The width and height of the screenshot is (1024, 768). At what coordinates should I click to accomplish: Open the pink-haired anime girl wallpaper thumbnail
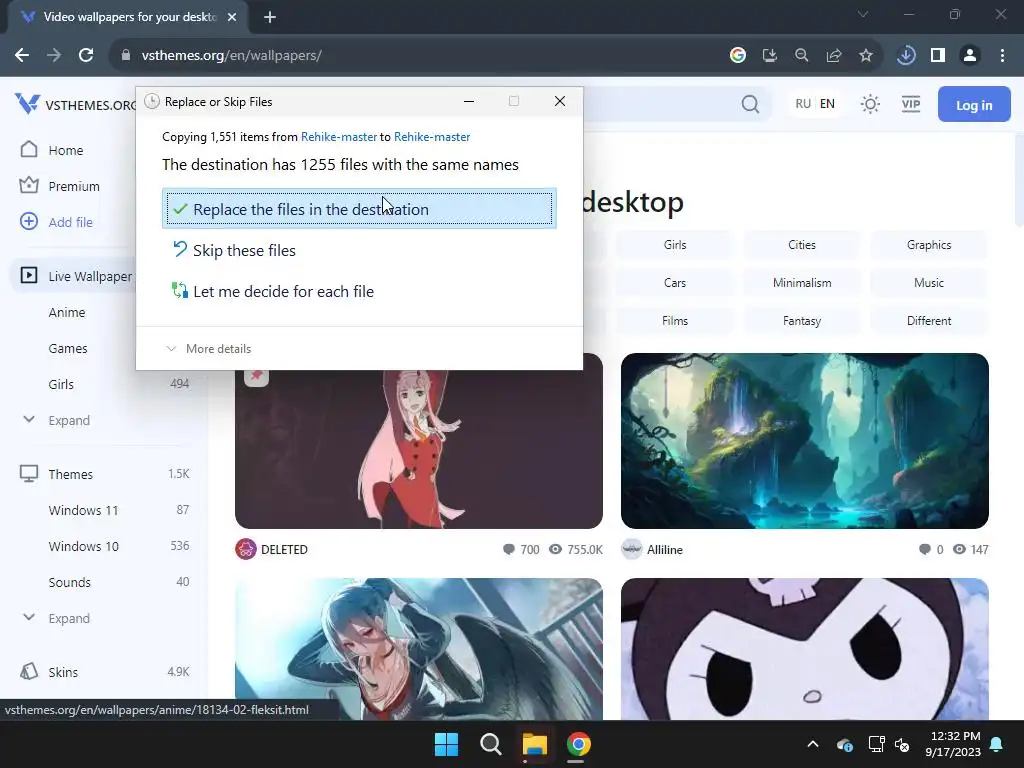pyautogui.click(x=419, y=449)
